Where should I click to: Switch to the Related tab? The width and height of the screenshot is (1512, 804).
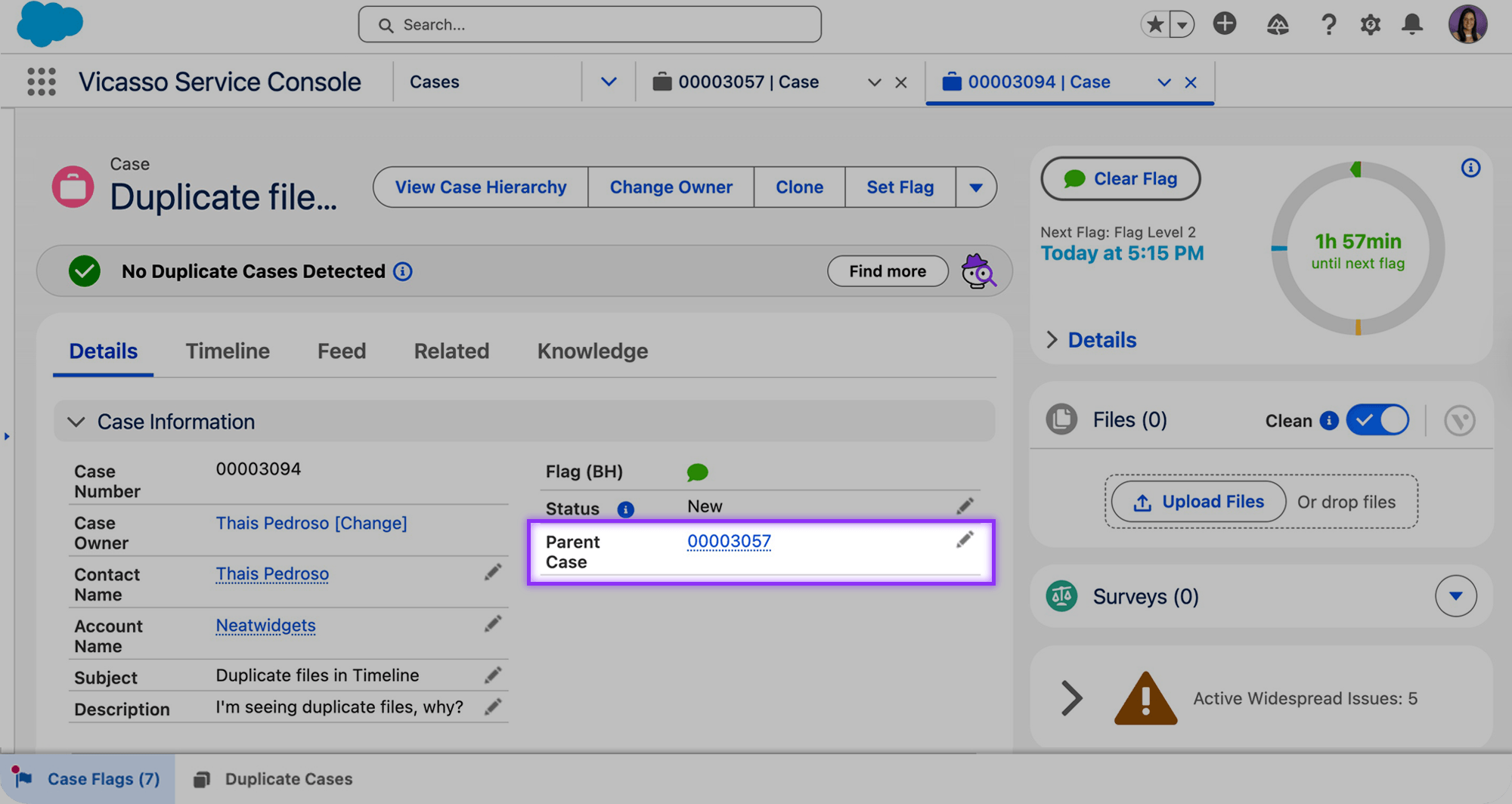click(x=451, y=351)
